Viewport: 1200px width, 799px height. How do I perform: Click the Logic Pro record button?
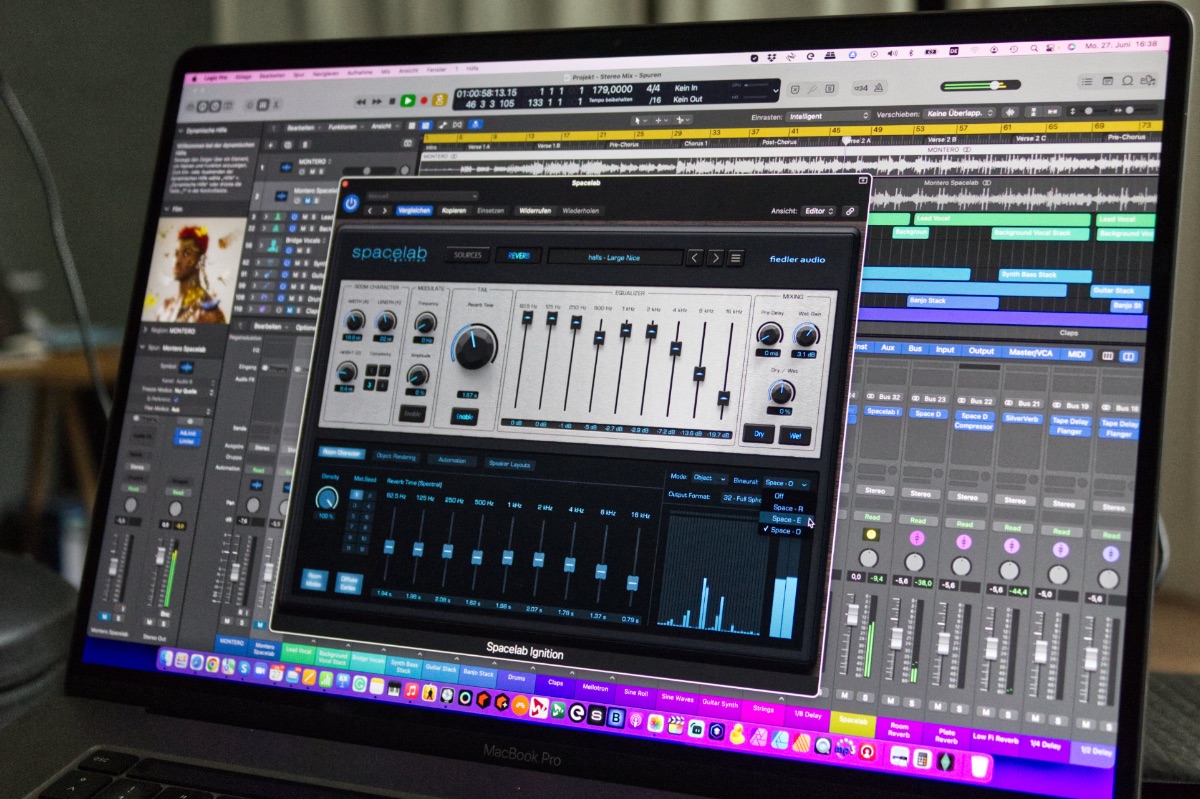pos(424,101)
